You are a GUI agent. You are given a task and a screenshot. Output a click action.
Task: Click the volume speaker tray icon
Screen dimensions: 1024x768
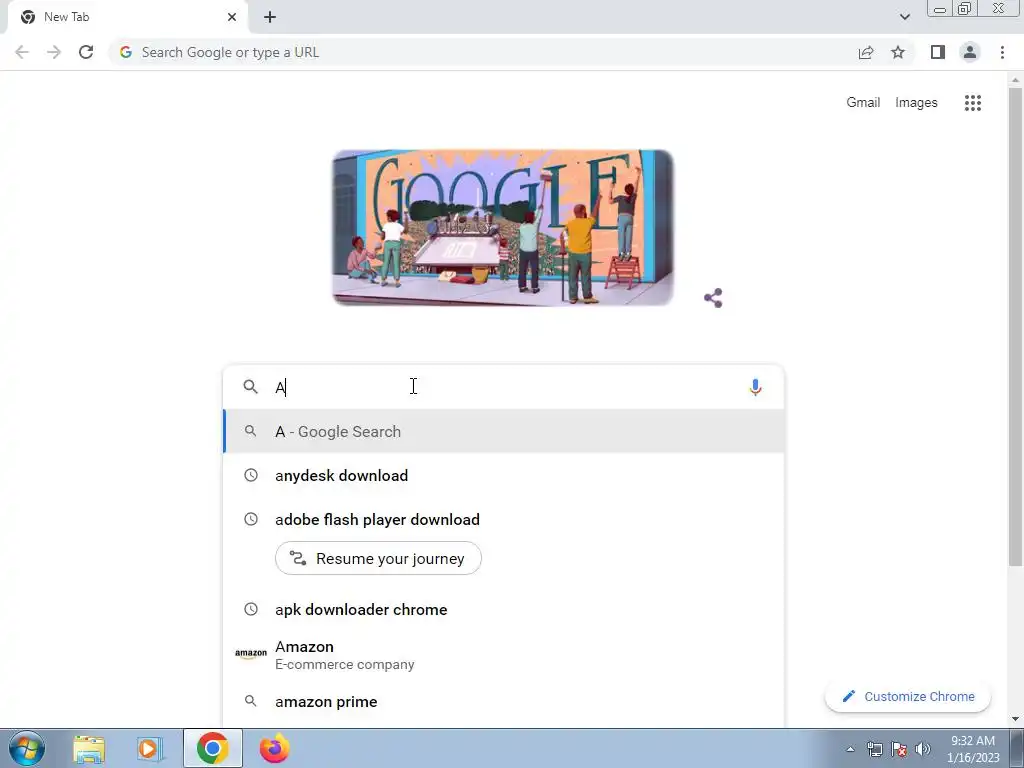(923, 749)
